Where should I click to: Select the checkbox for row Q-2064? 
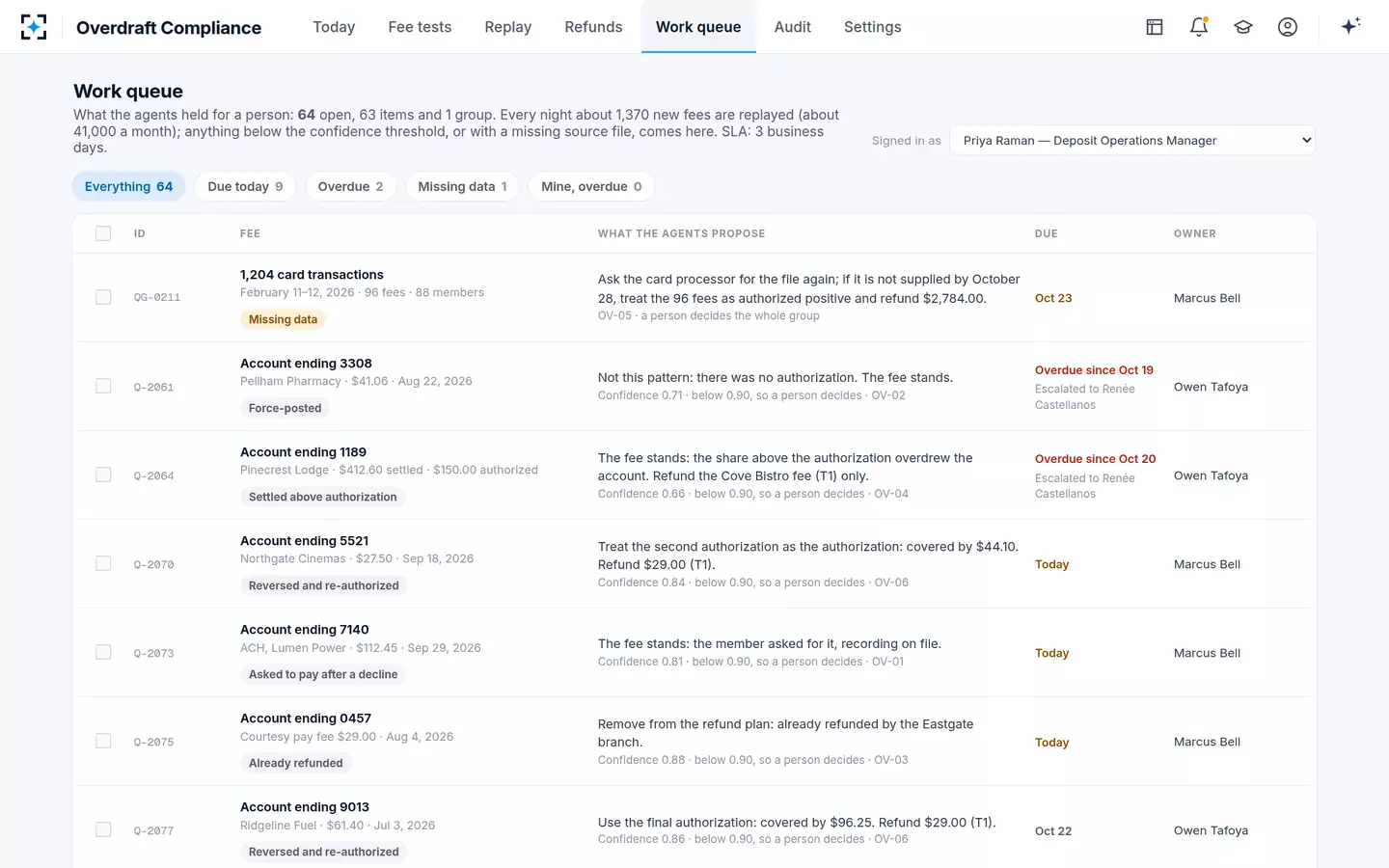[x=103, y=475]
